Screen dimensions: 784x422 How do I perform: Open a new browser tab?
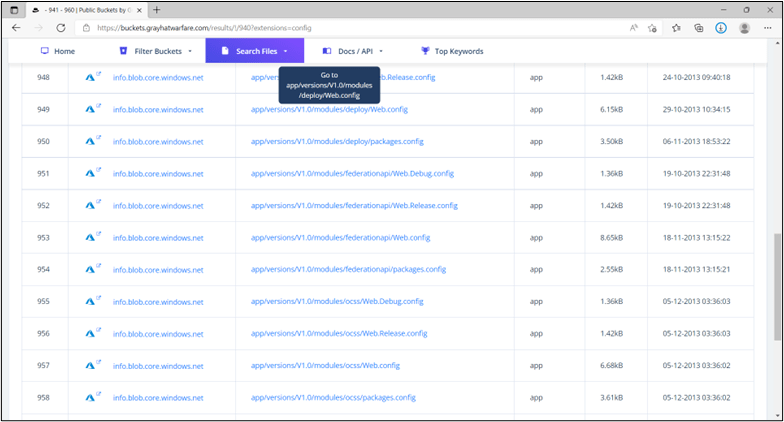pos(156,9)
